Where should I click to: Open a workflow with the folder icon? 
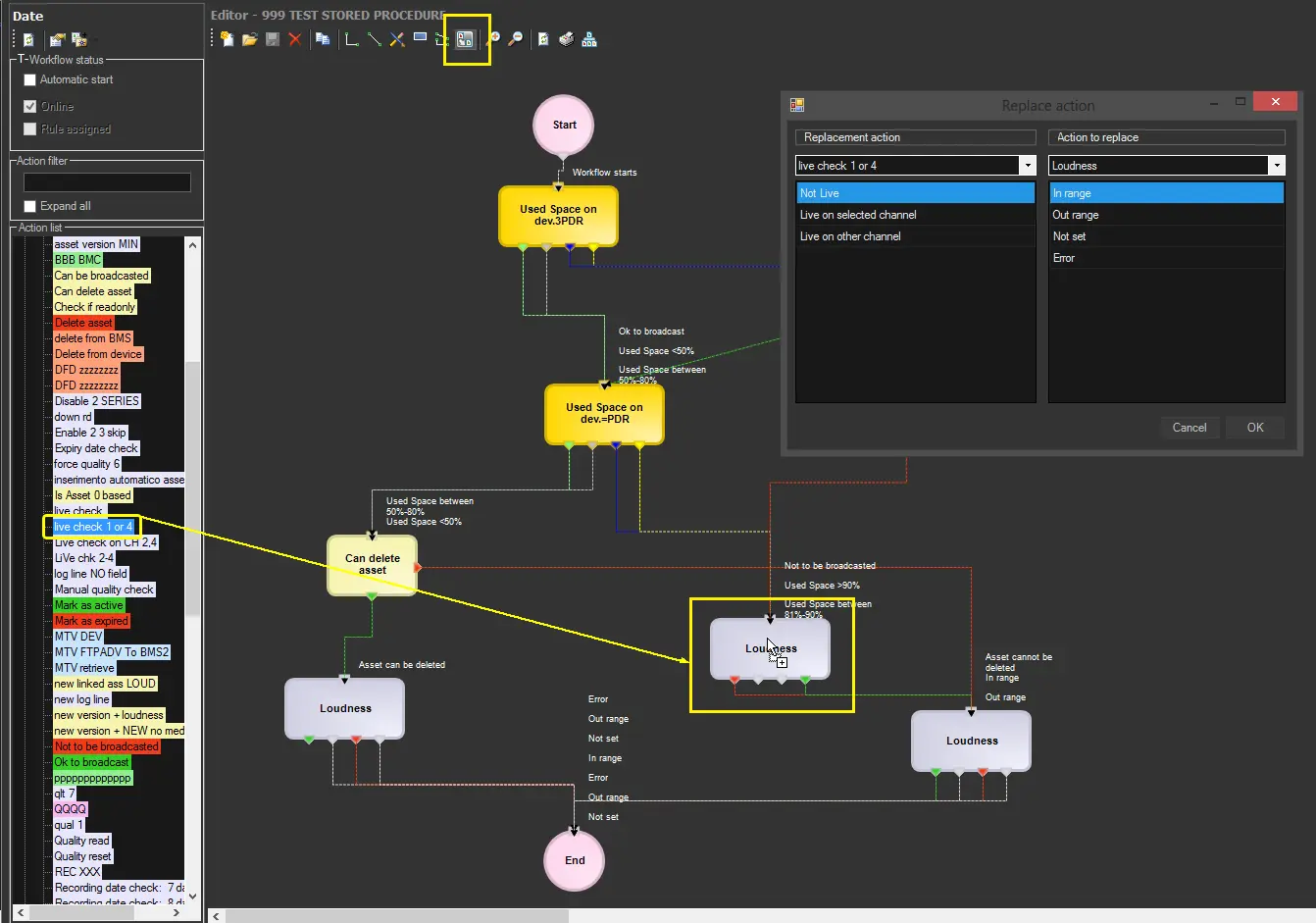pos(250,39)
